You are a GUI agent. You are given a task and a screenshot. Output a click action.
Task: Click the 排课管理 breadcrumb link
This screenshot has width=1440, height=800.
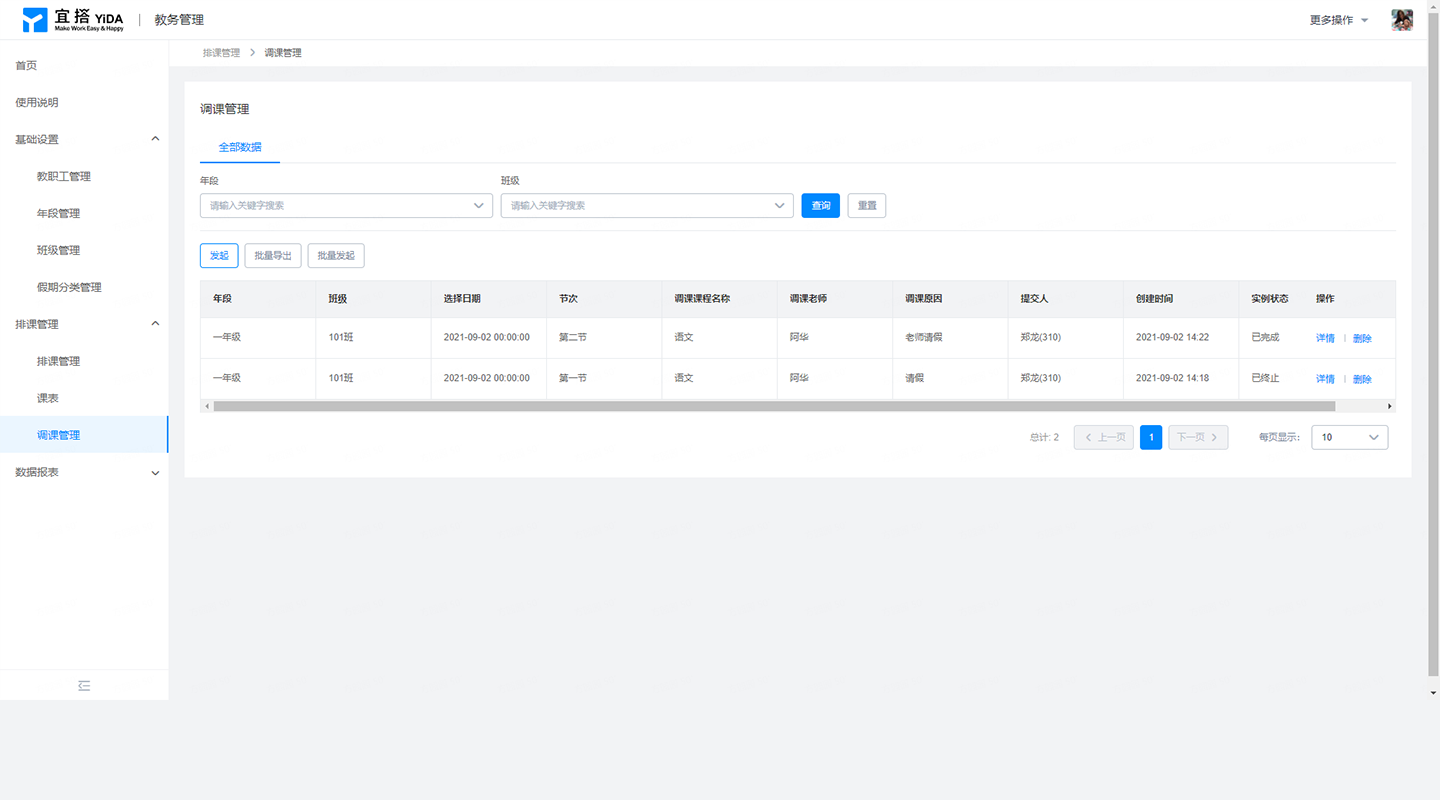(221, 53)
